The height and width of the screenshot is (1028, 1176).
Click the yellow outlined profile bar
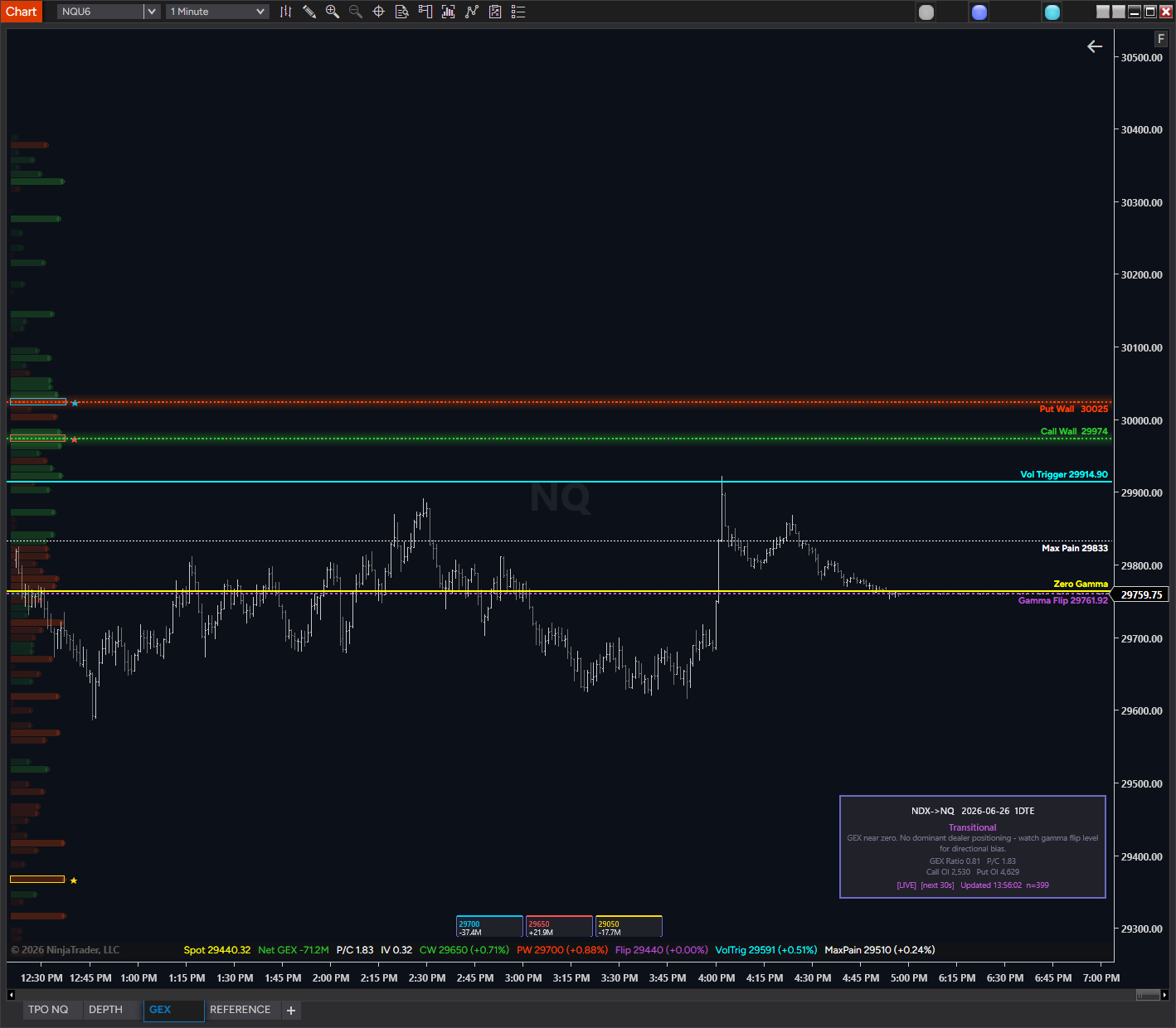click(x=37, y=879)
